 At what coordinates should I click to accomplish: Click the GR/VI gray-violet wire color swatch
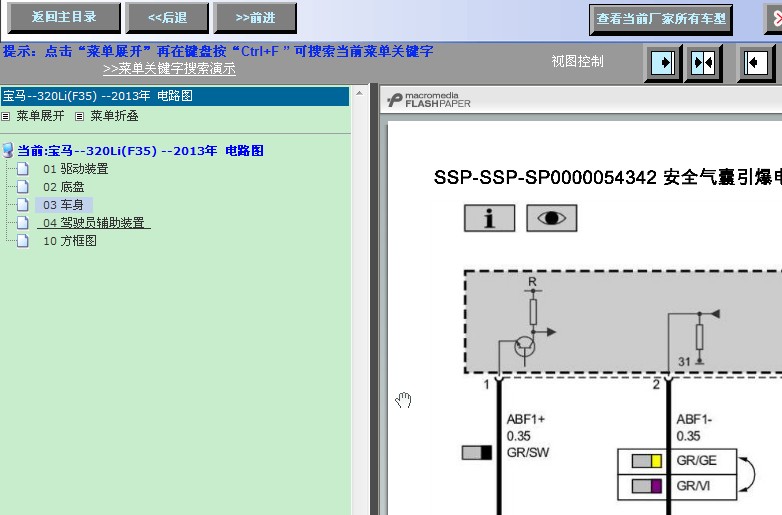point(646,486)
